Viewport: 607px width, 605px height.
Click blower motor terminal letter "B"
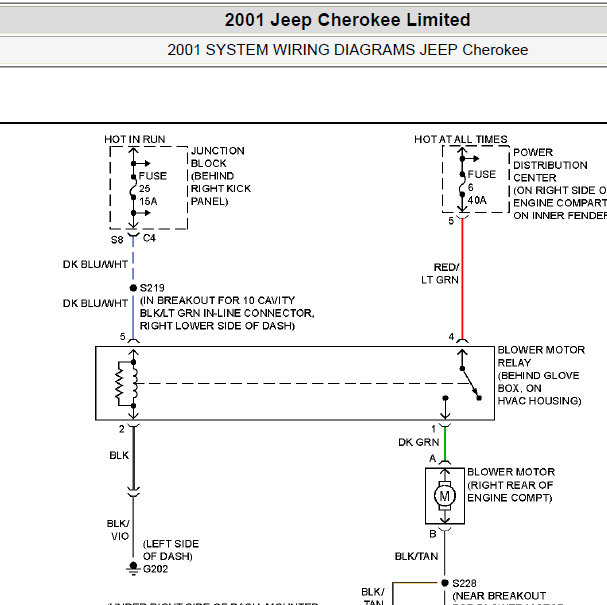(433, 534)
